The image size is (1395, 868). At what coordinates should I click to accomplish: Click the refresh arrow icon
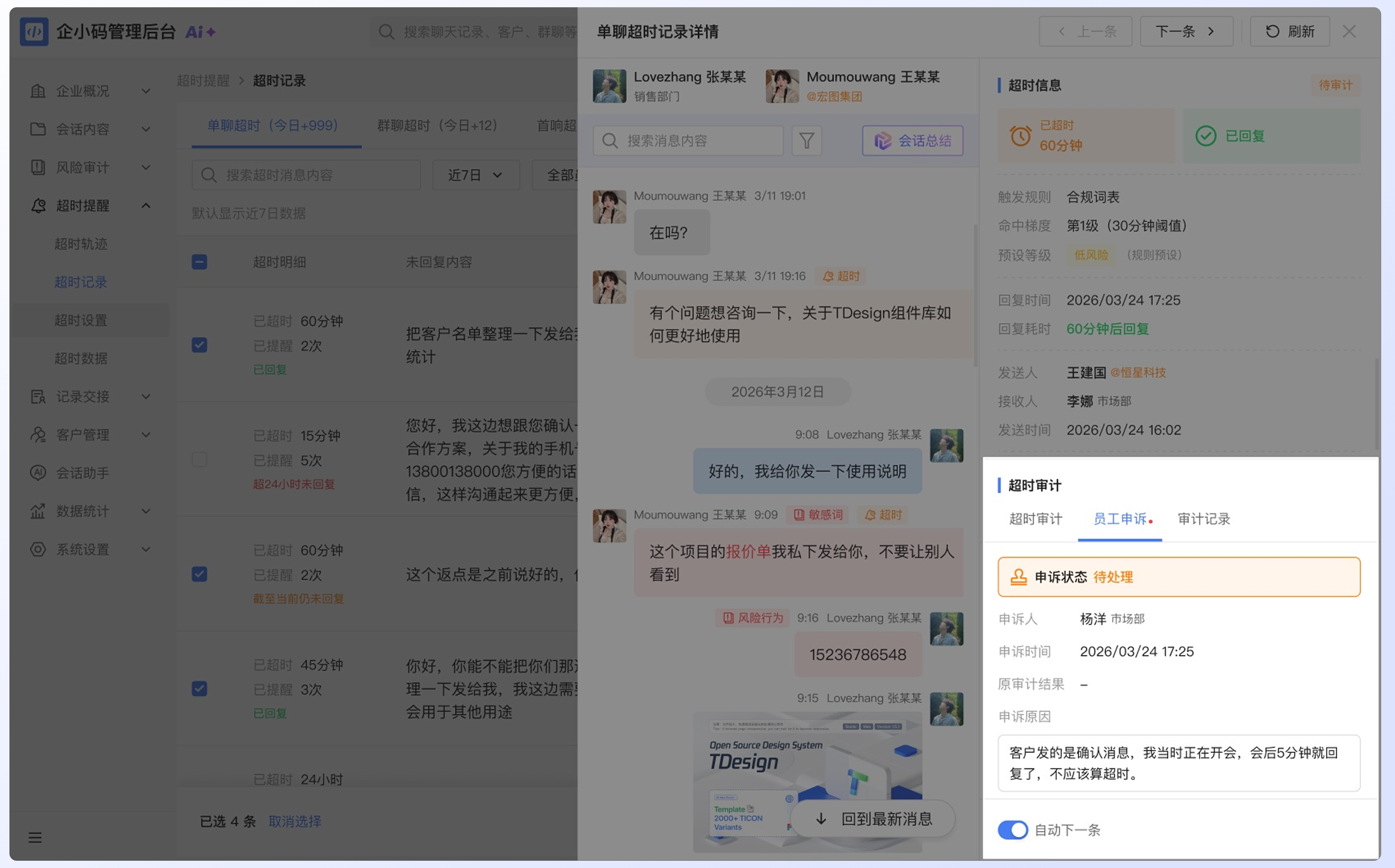[x=1272, y=32]
